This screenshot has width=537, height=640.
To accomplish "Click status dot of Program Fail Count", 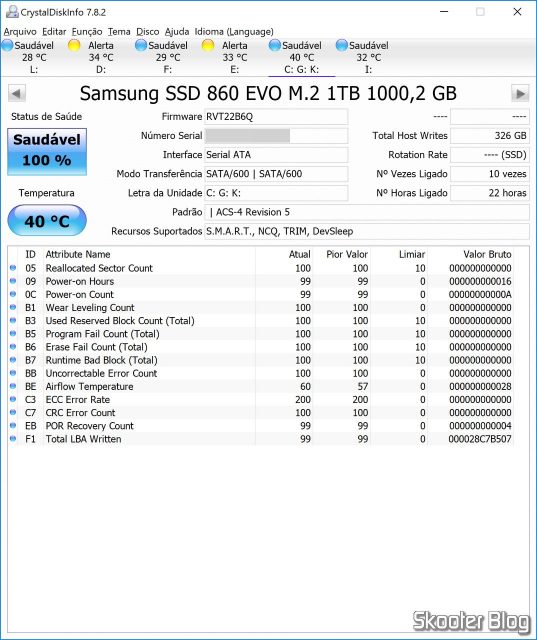I will point(13,333).
